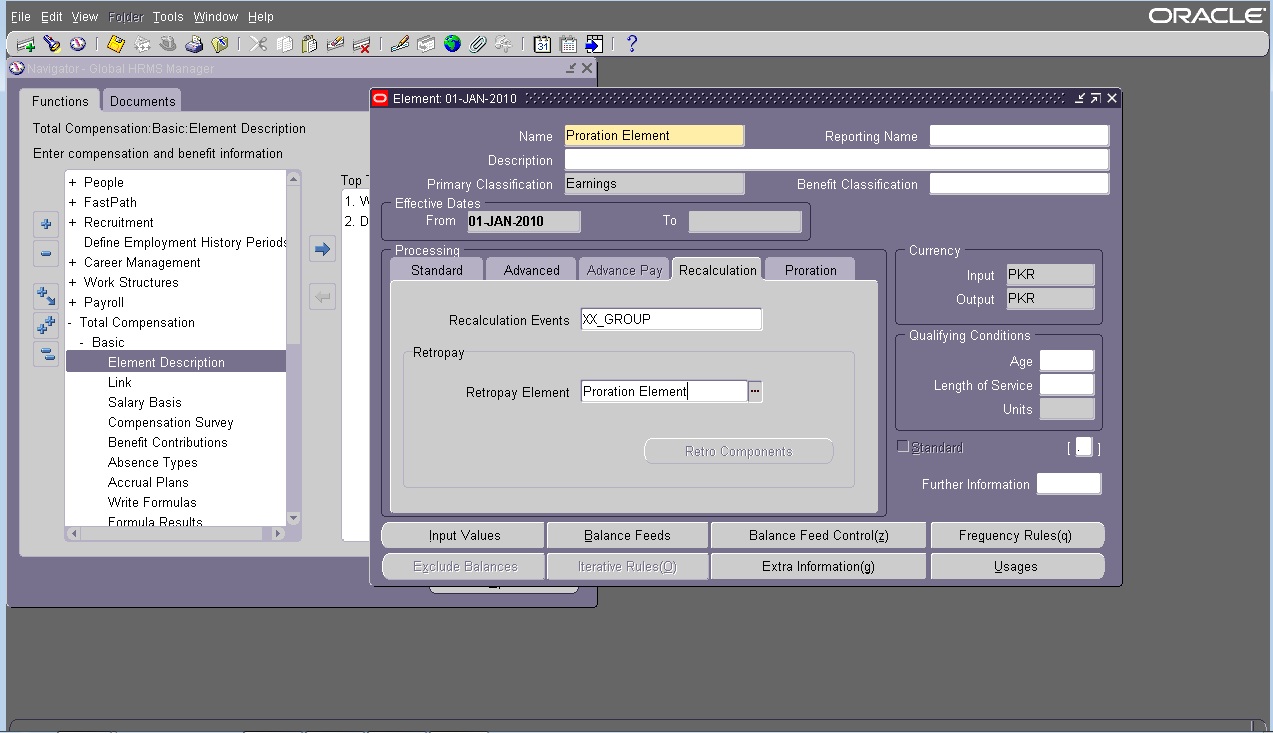
Task: Click the Close Form folder toolbar icon
Action: click(x=220, y=44)
